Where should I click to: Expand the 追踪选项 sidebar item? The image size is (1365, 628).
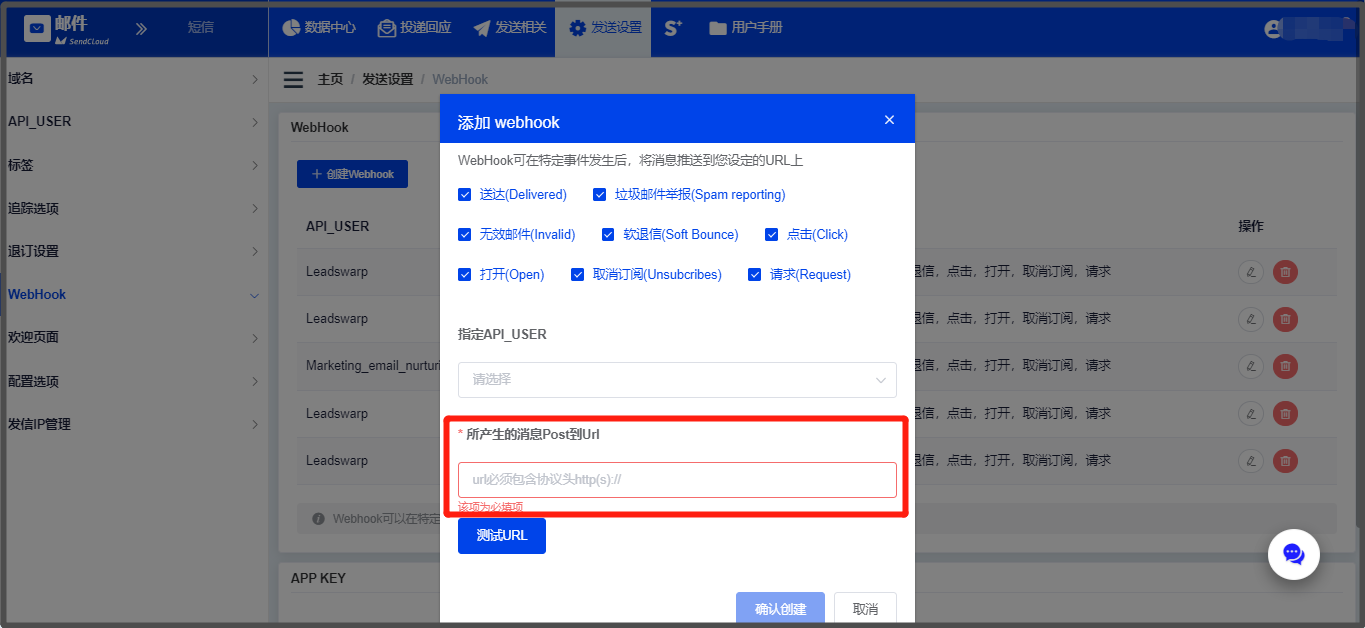[x=134, y=208]
